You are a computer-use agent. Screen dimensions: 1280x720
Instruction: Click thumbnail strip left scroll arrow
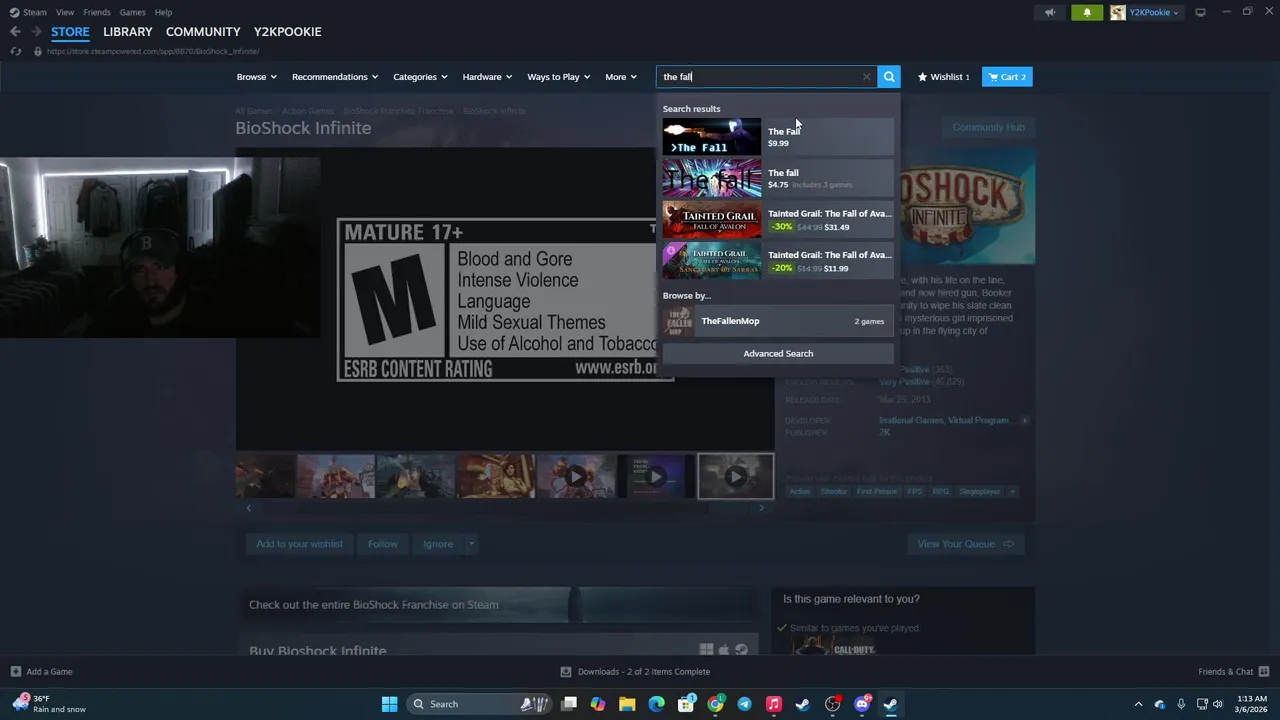[249, 508]
